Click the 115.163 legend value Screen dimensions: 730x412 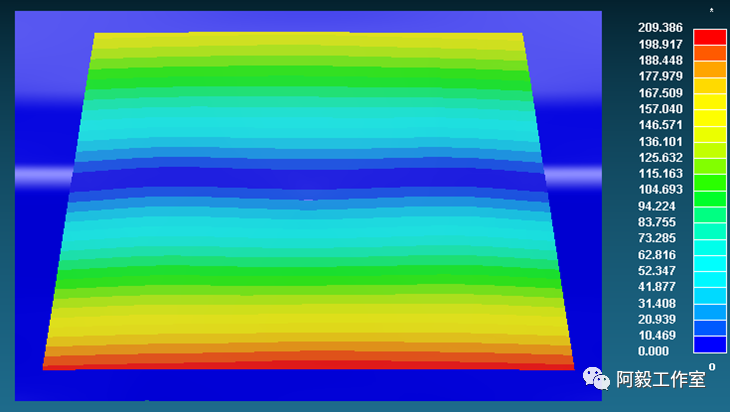pyautogui.click(x=660, y=173)
